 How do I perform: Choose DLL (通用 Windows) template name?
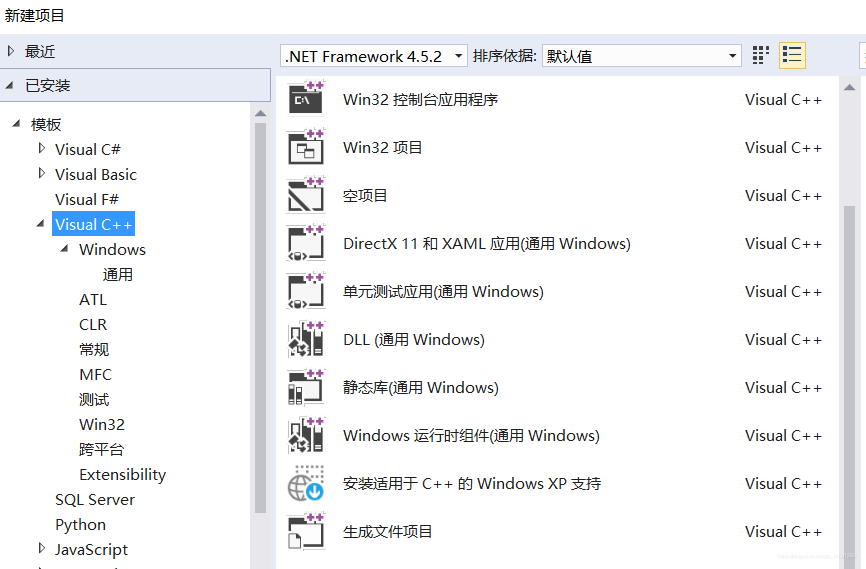414,340
